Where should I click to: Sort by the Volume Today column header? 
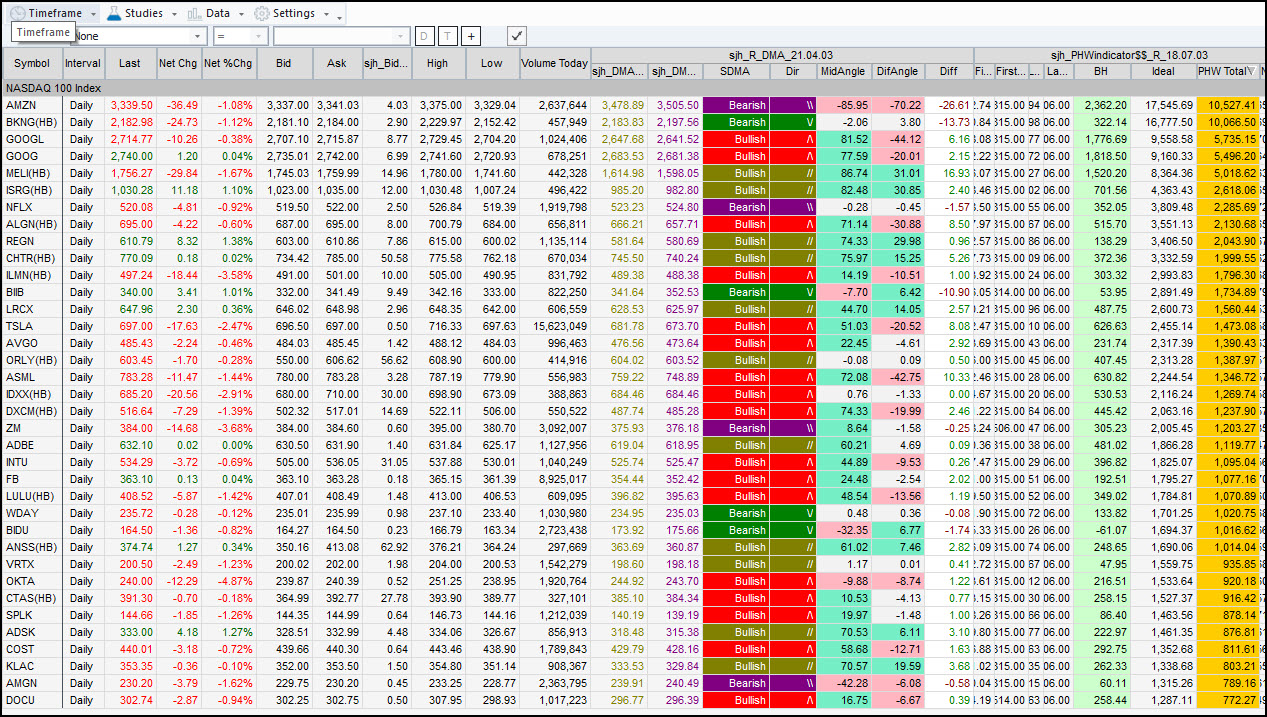click(555, 63)
